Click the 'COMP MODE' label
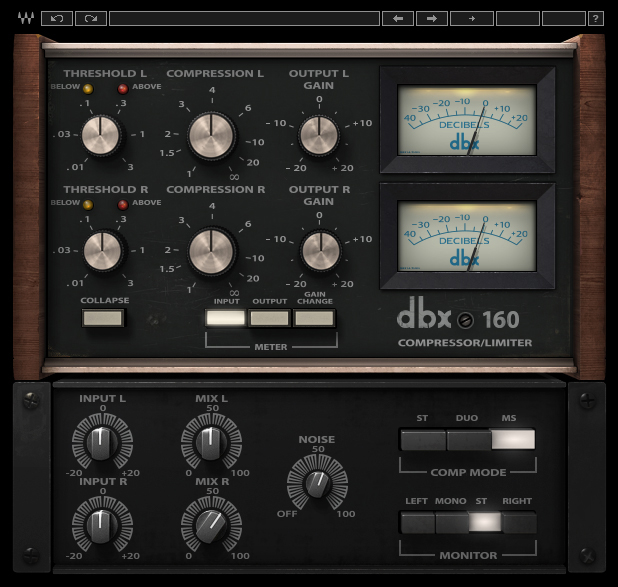The width and height of the screenshot is (618, 587). (468, 472)
